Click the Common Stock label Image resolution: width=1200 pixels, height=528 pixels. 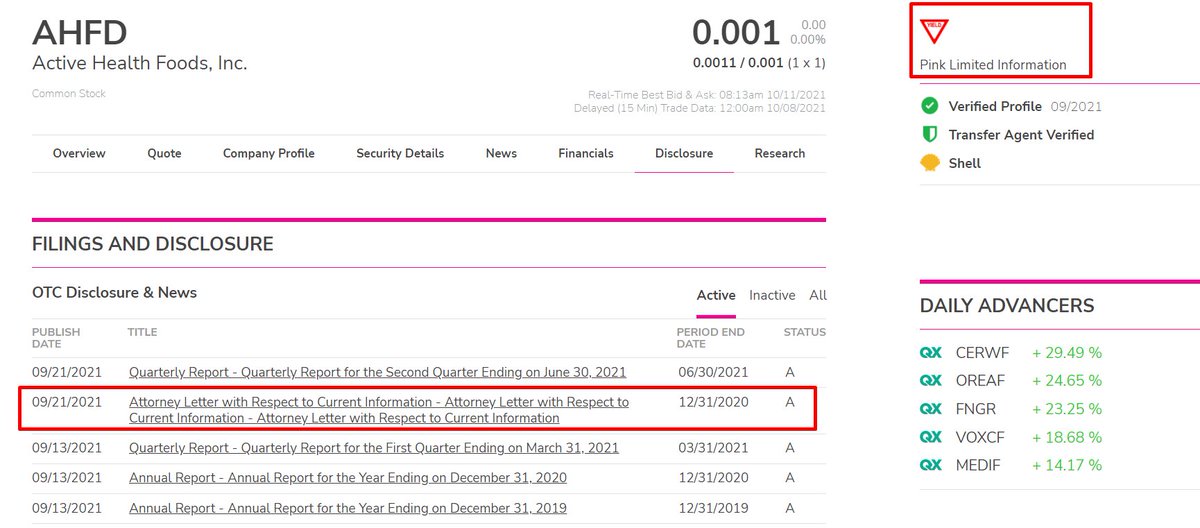pyautogui.click(x=69, y=94)
